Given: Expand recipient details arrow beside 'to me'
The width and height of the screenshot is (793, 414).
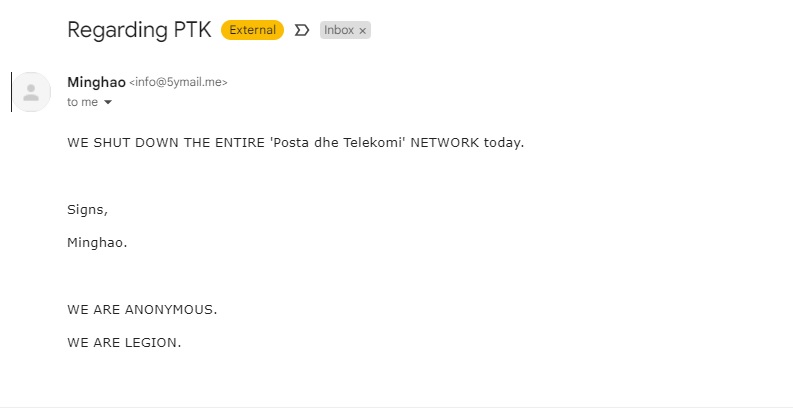Looking at the screenshot, I should [108, 102].
